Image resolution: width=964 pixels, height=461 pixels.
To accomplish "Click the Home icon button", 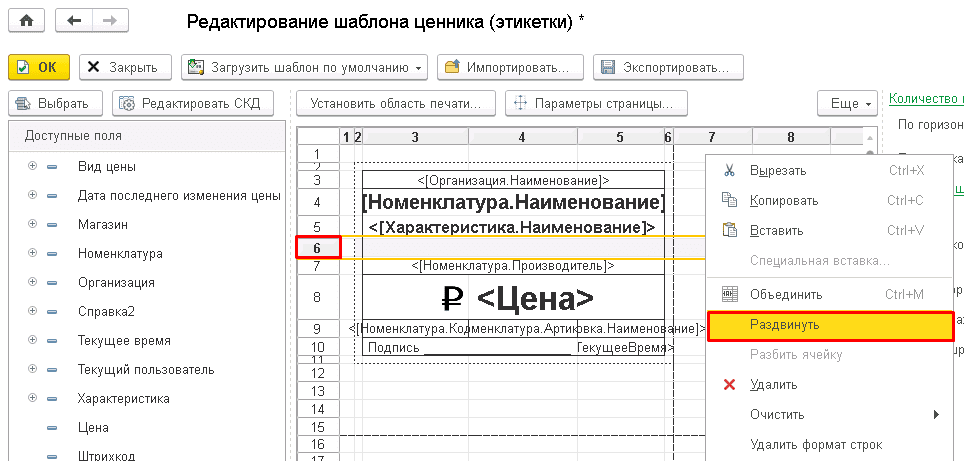I will [27, 20].
